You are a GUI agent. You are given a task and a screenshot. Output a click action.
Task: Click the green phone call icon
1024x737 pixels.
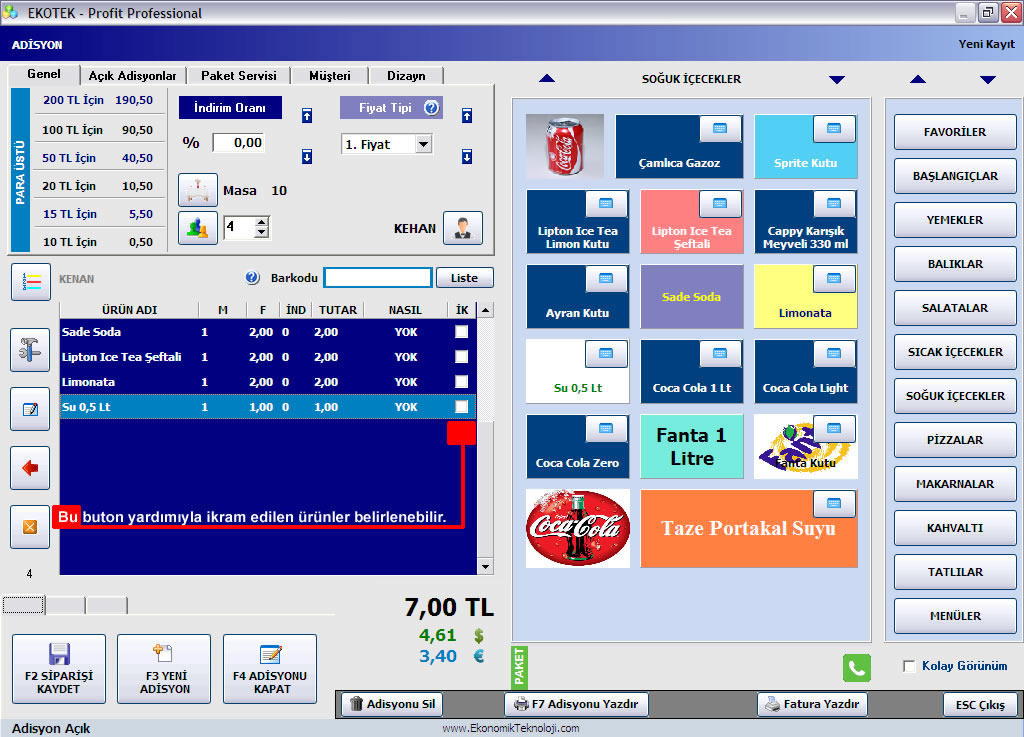click(x=857, y=668)
